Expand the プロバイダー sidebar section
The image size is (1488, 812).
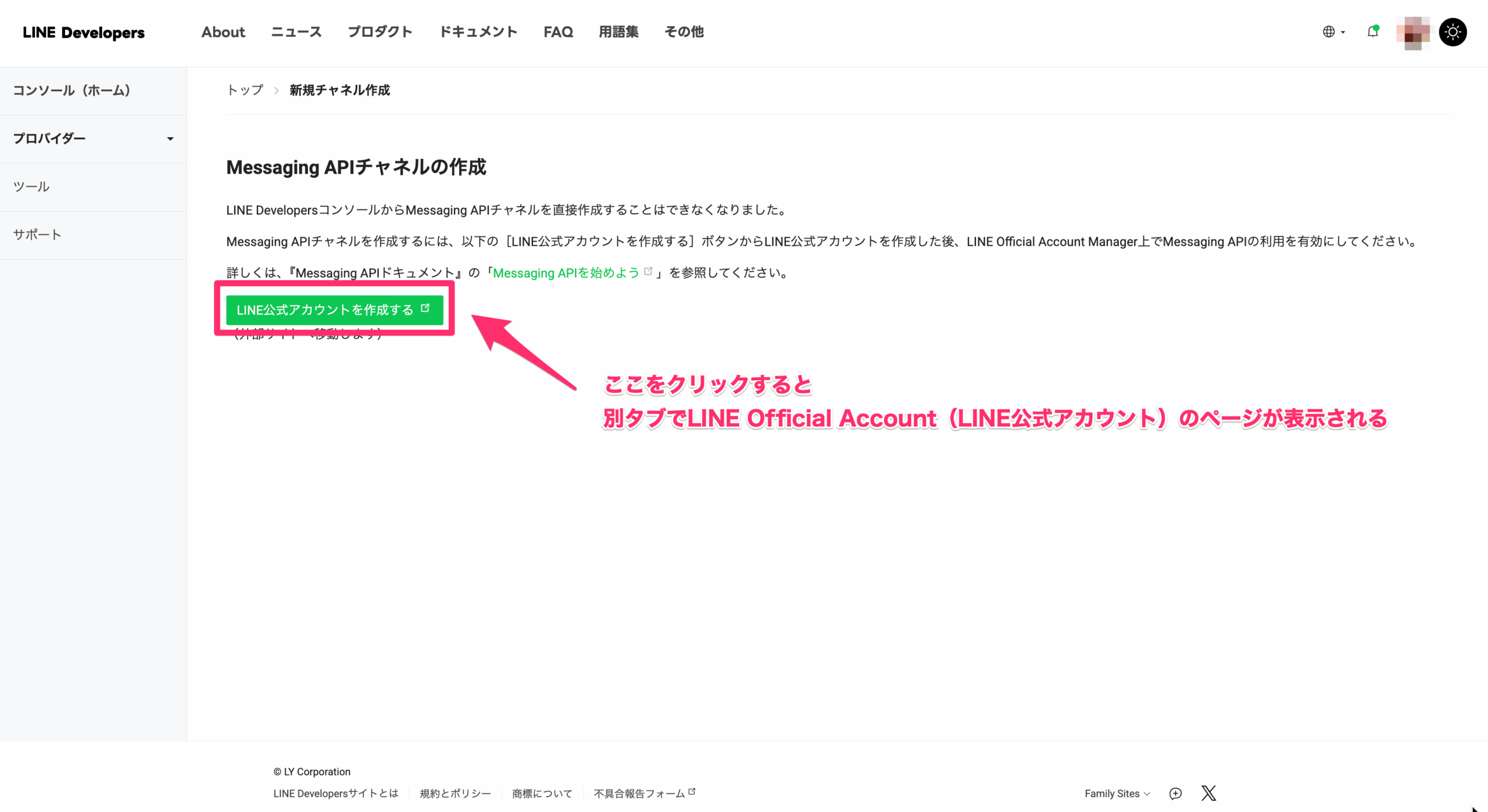click(93, 139)
